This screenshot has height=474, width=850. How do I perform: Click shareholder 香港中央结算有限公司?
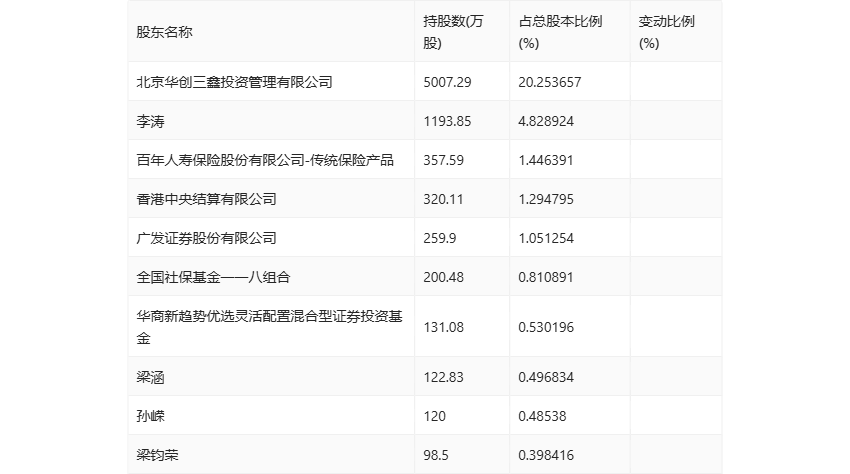coord(207,199)
